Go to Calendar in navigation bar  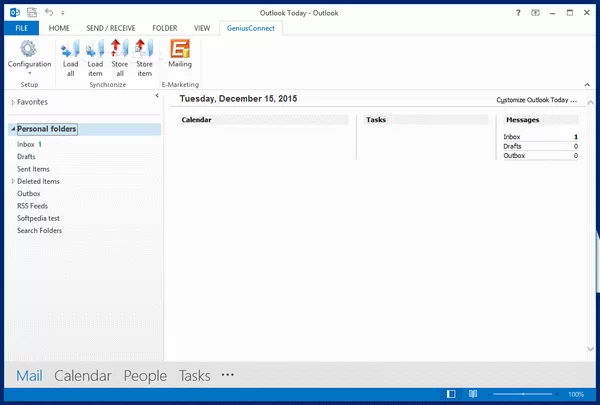pos(82,376)
